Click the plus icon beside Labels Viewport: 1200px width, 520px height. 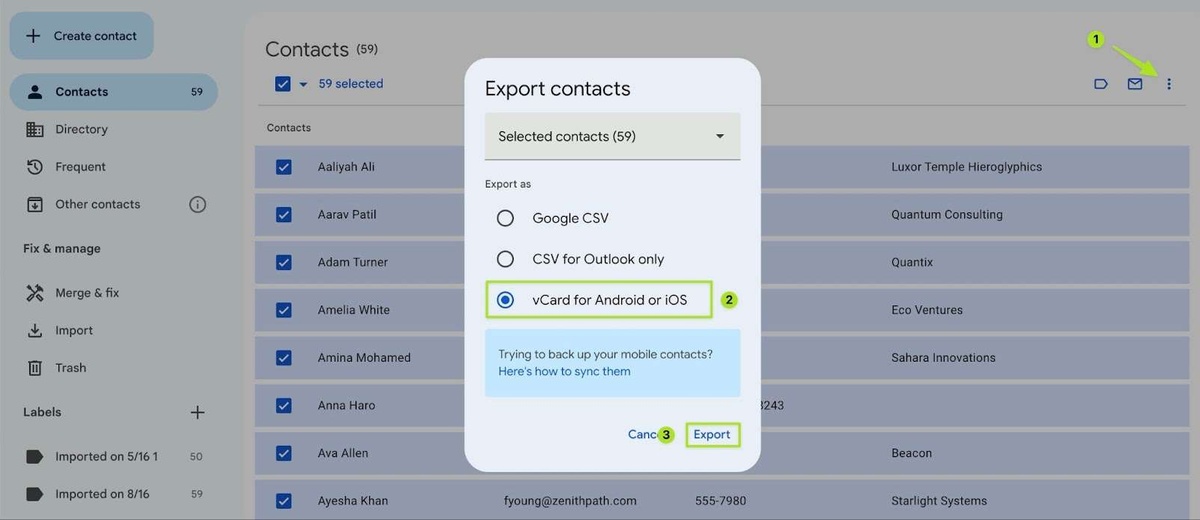[197, 412]
